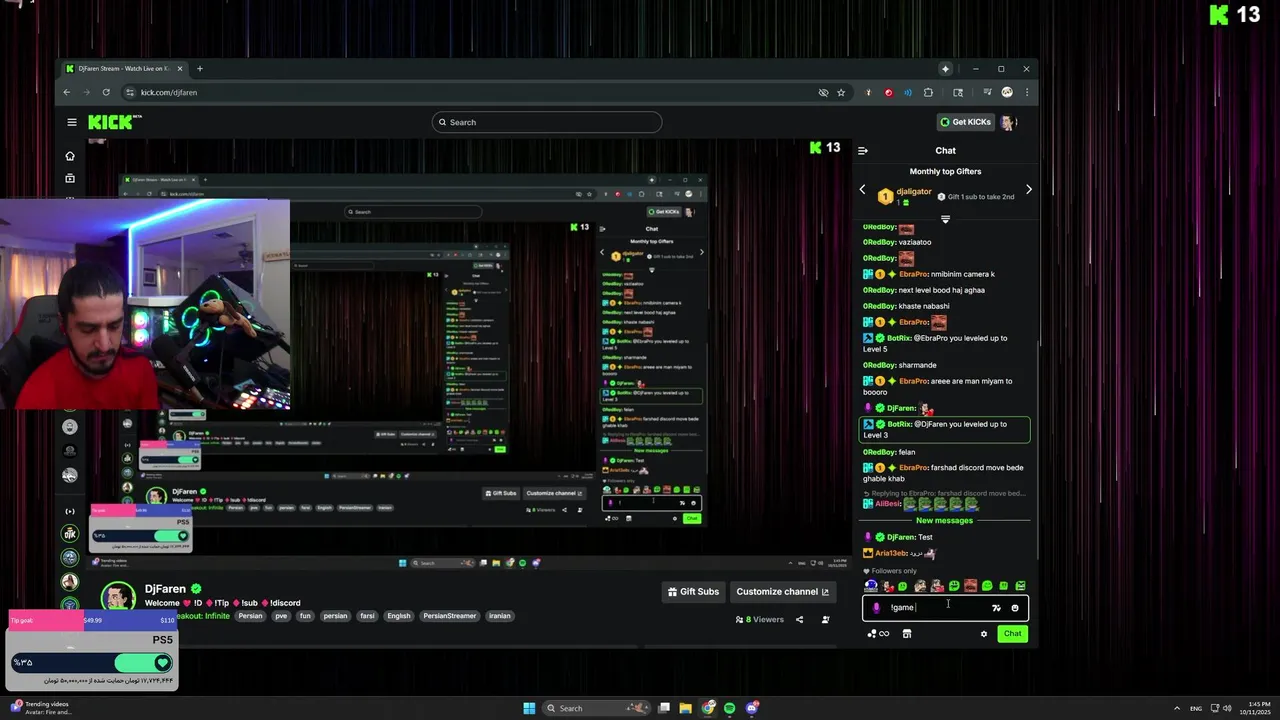Image resolution: width=1280 pixels, height=720 pixels.
Task: Click Aria13eb username in chat
Action: click(x=891, y=553)
